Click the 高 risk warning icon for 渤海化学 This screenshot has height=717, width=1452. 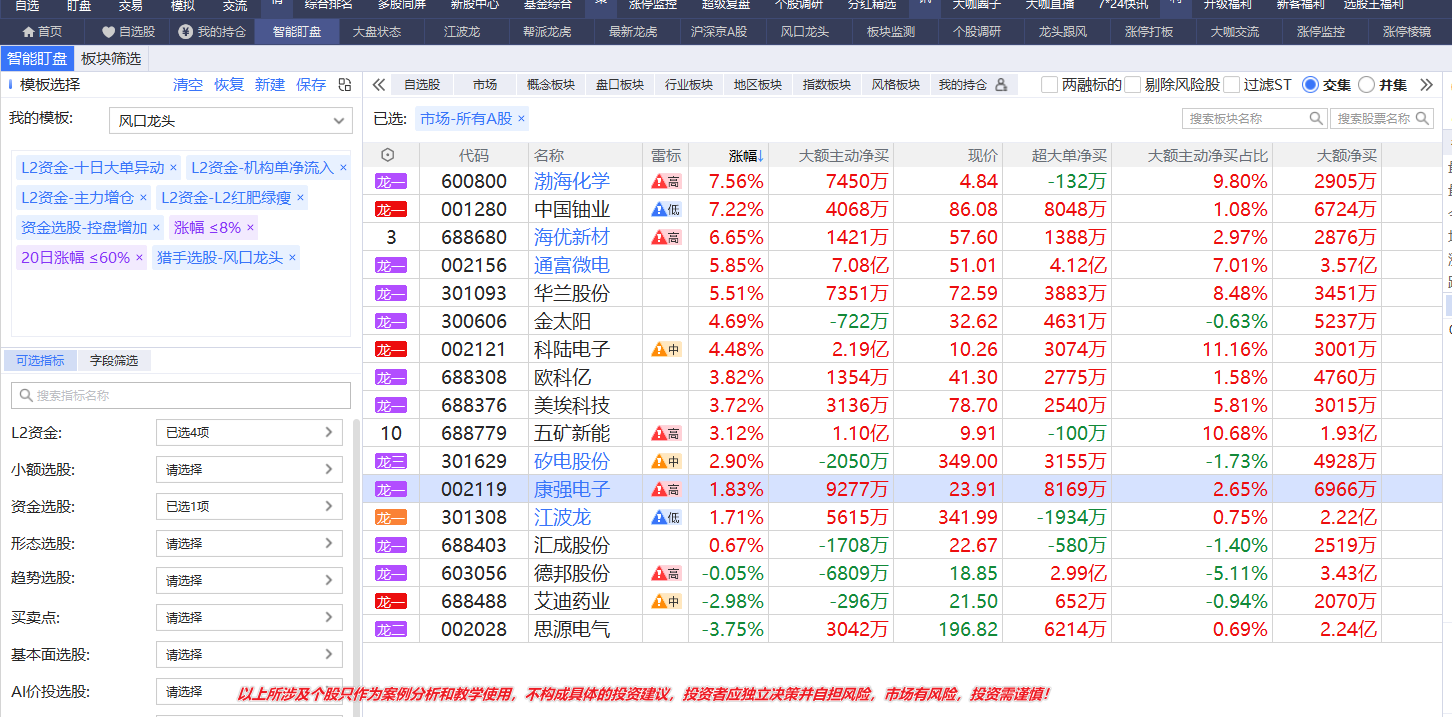click(x=666, y=182)
